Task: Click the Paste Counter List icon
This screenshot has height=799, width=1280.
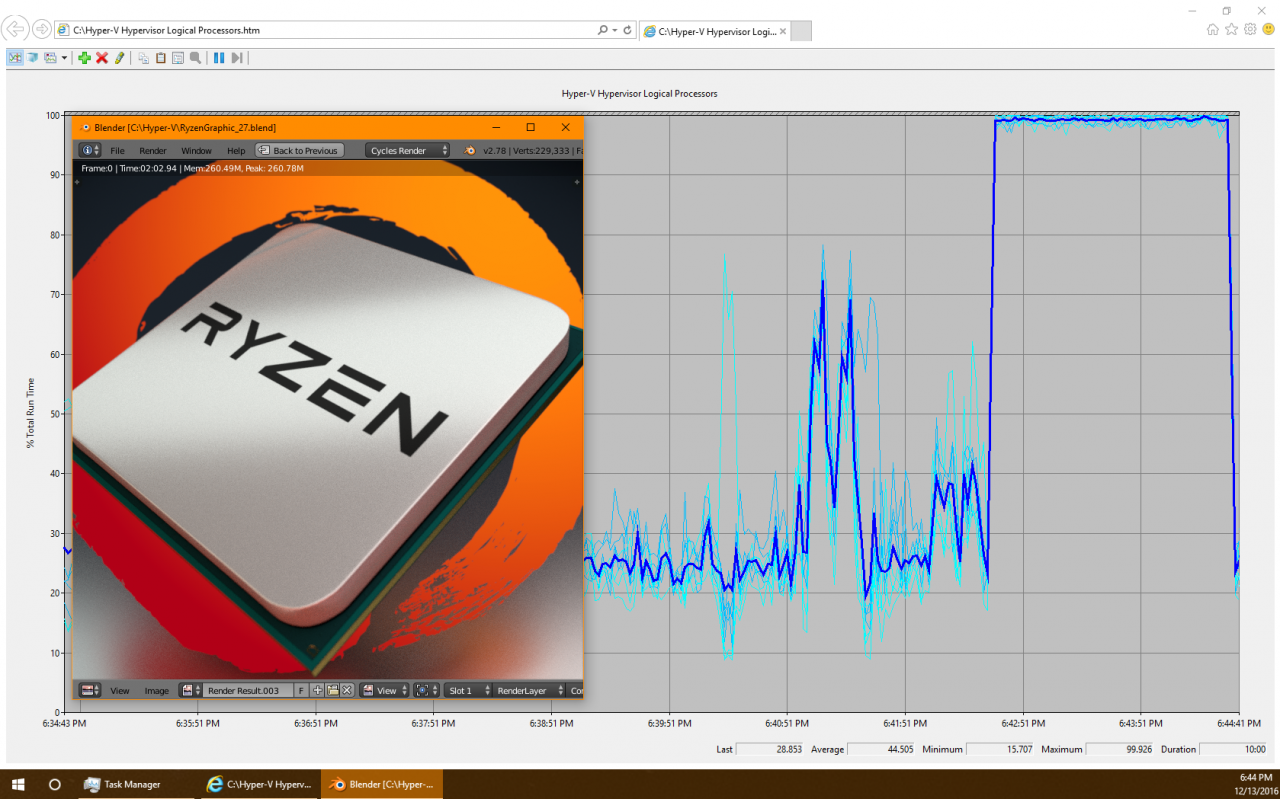Action: 161,58
